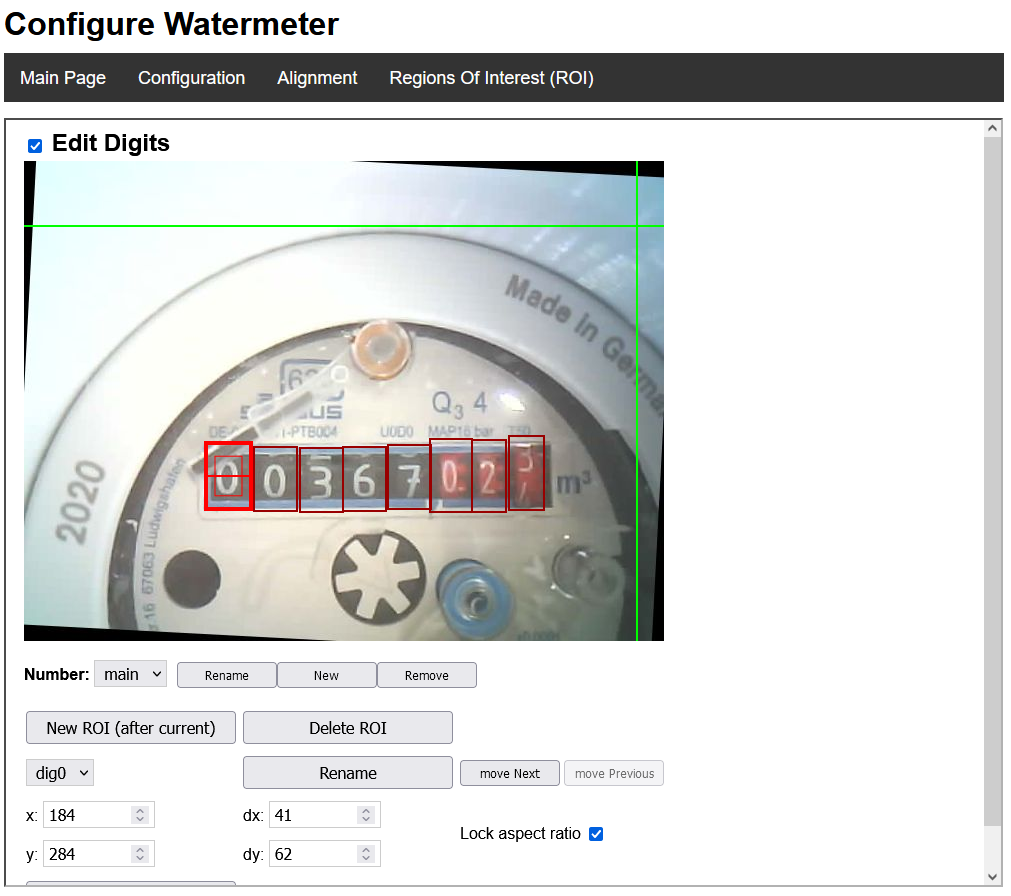Viewport: 1011px width, 896px height.
Task: Click New ROI (after current) button
Action: point(131,728)
